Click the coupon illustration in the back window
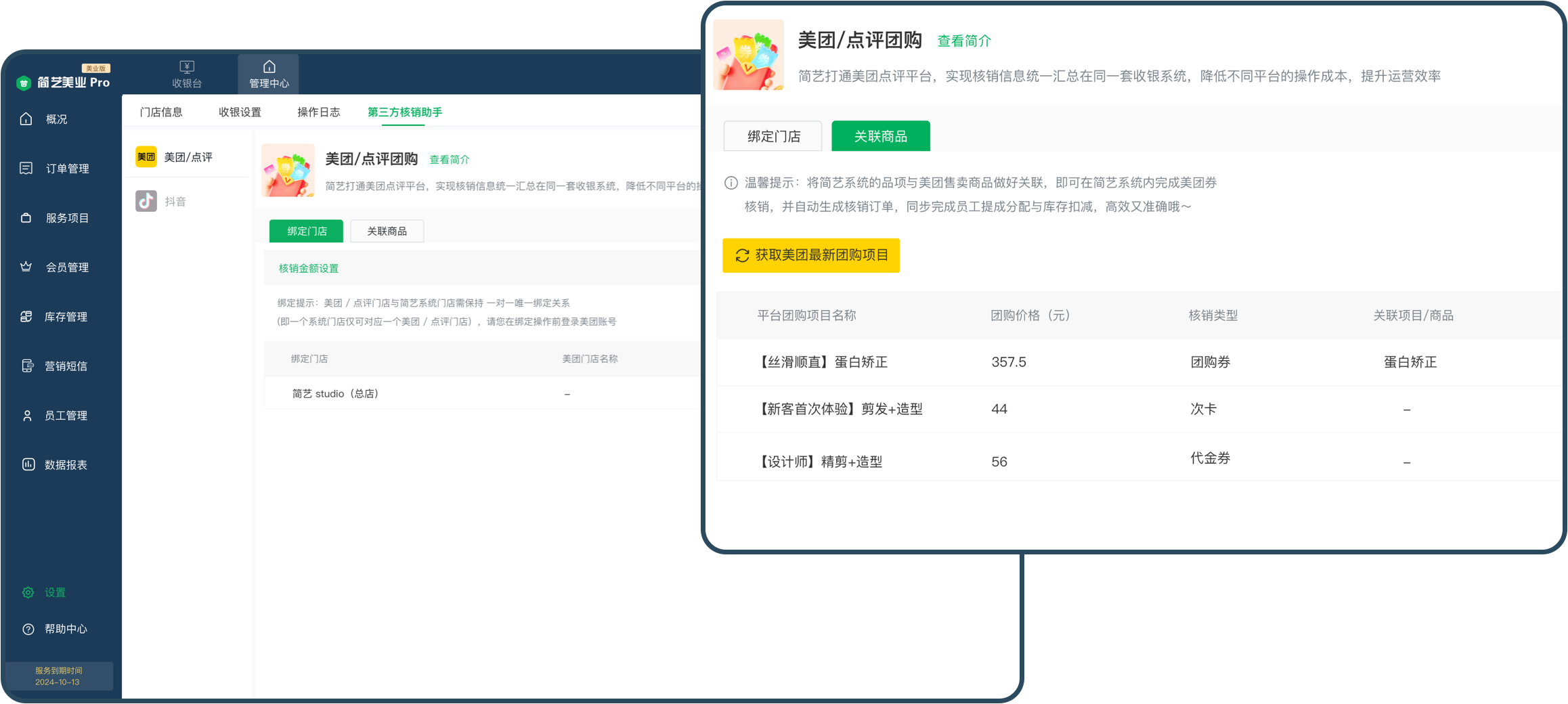 [288, 171]
